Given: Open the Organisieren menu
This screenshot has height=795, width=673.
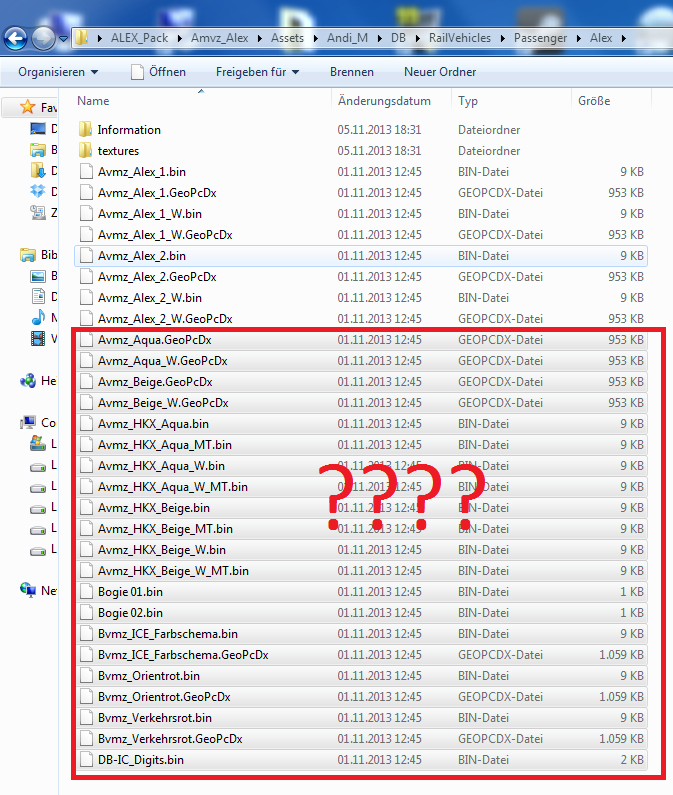Looking at the screenshot, I should pyautogui.click(x=58, y=72).
